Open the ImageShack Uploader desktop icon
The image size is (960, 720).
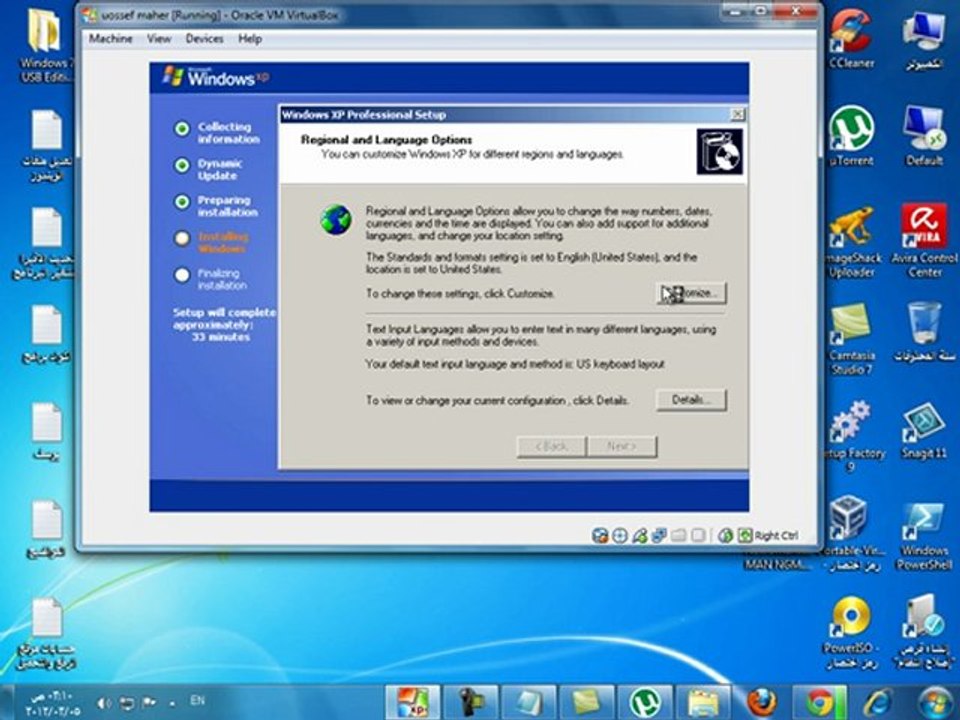coord(854,242)
